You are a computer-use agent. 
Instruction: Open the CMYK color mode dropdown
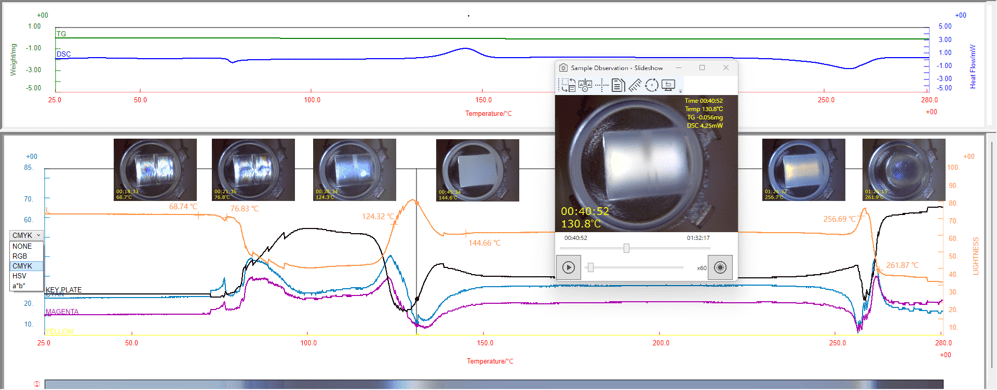[27, 235]
